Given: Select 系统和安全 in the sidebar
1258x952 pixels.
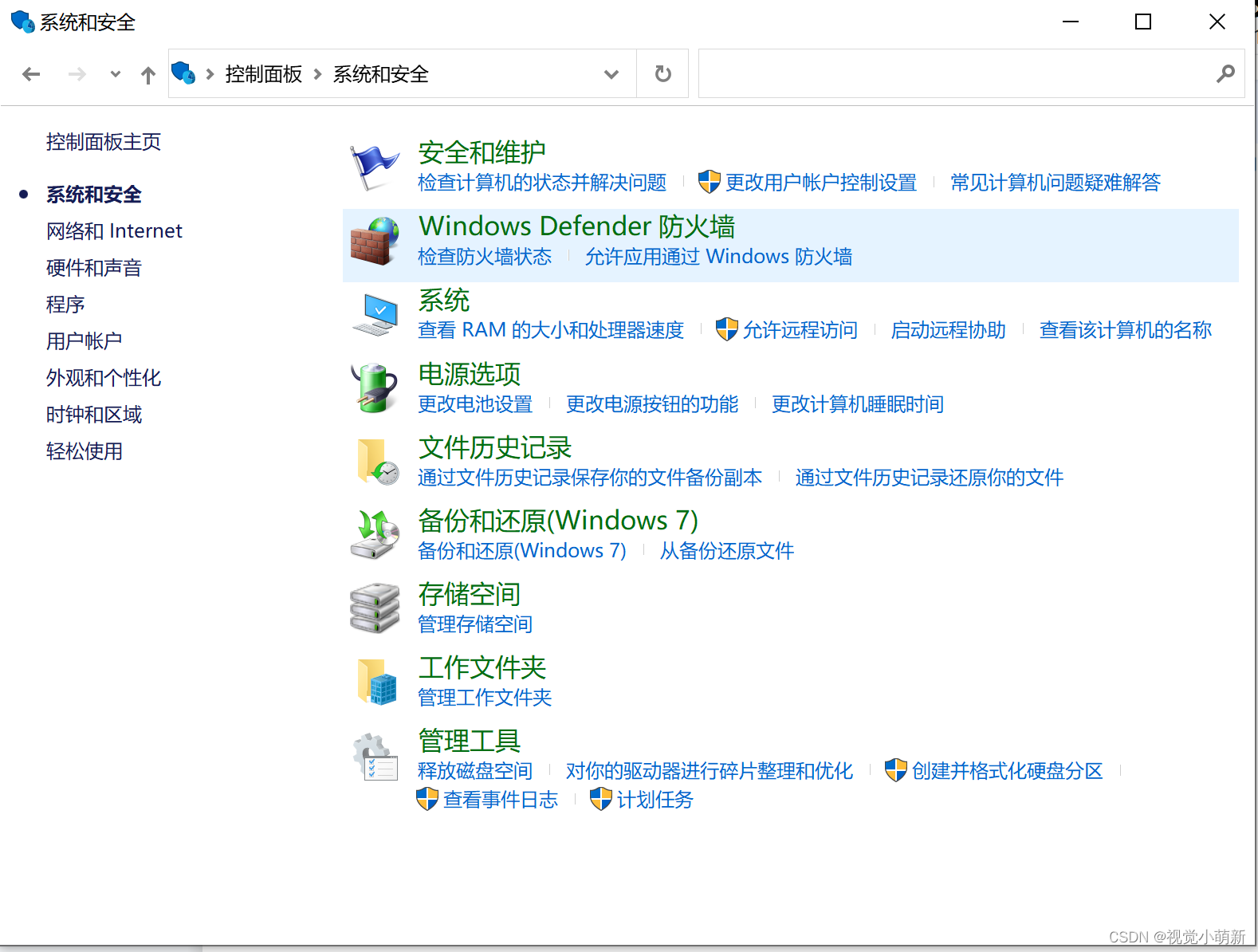Looking at the screenshot, I should point(94,195).
